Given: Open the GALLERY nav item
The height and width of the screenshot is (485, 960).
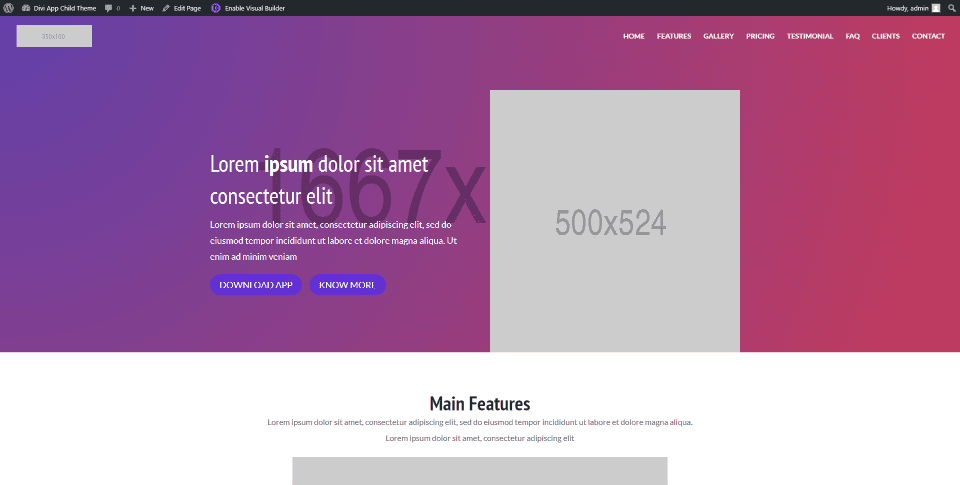Looking at the screenshot, I should tap(718, 36).
